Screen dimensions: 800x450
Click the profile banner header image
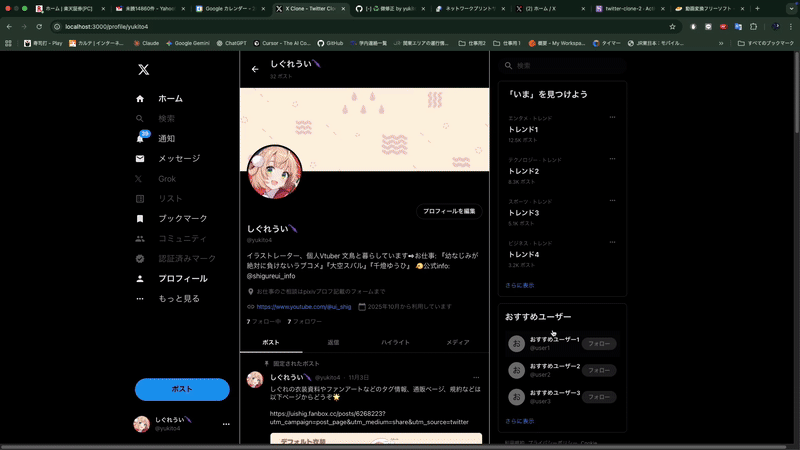point(364,130)
